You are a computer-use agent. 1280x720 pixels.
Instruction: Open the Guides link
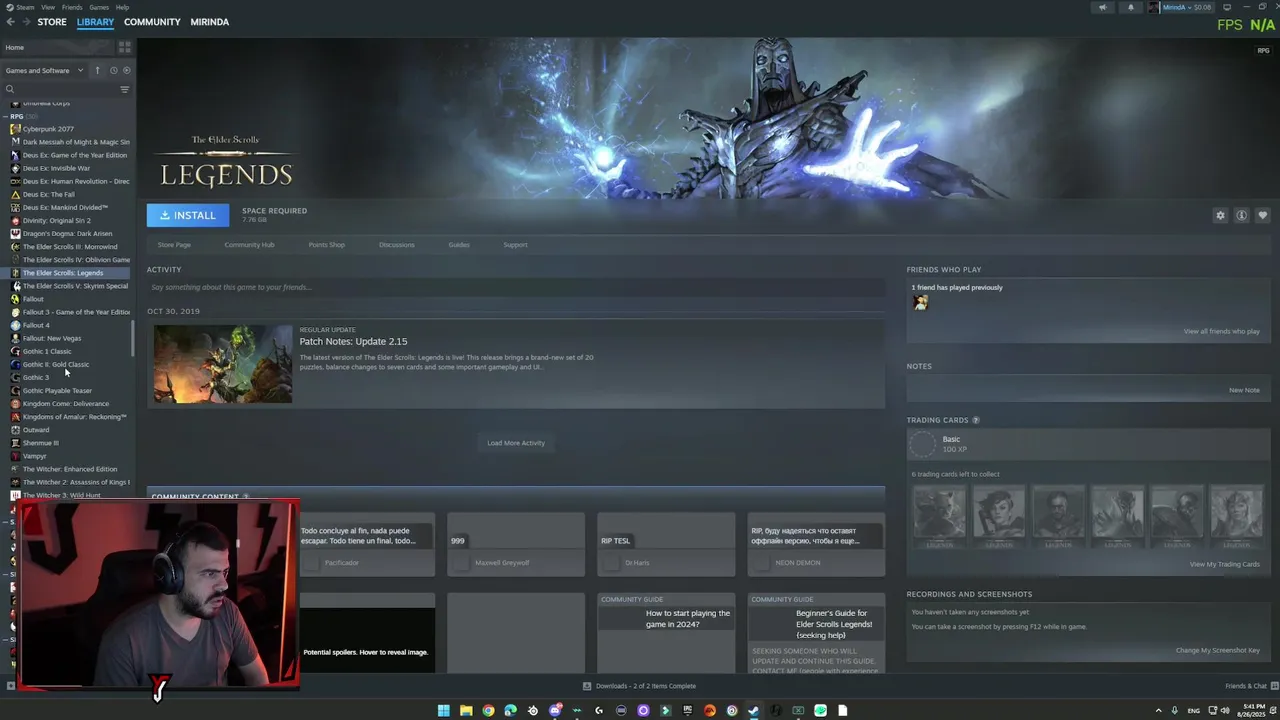click(459, 244)
